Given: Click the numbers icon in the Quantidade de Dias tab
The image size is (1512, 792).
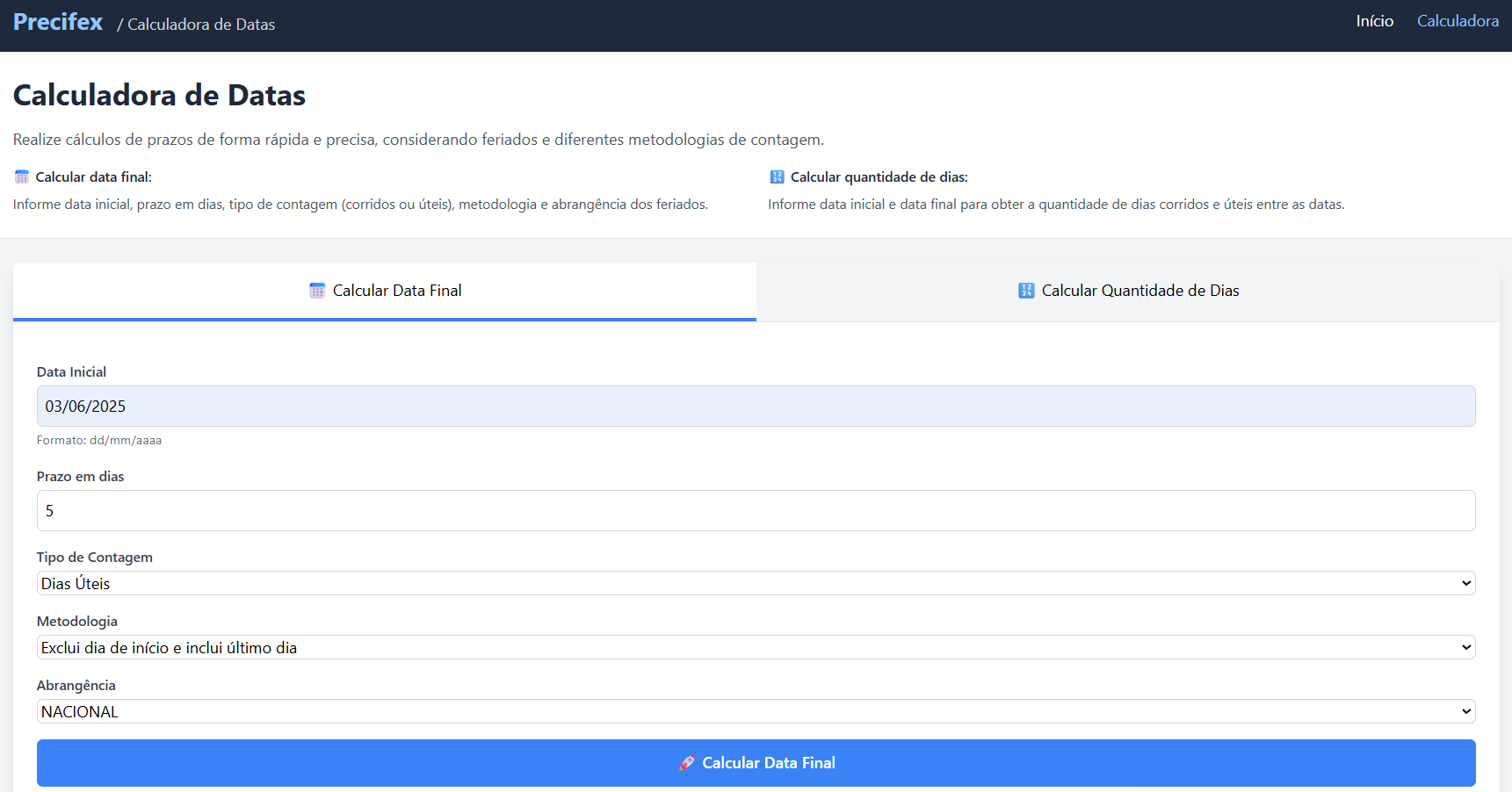Looking at the screenshot, I should pos(1026,291).
